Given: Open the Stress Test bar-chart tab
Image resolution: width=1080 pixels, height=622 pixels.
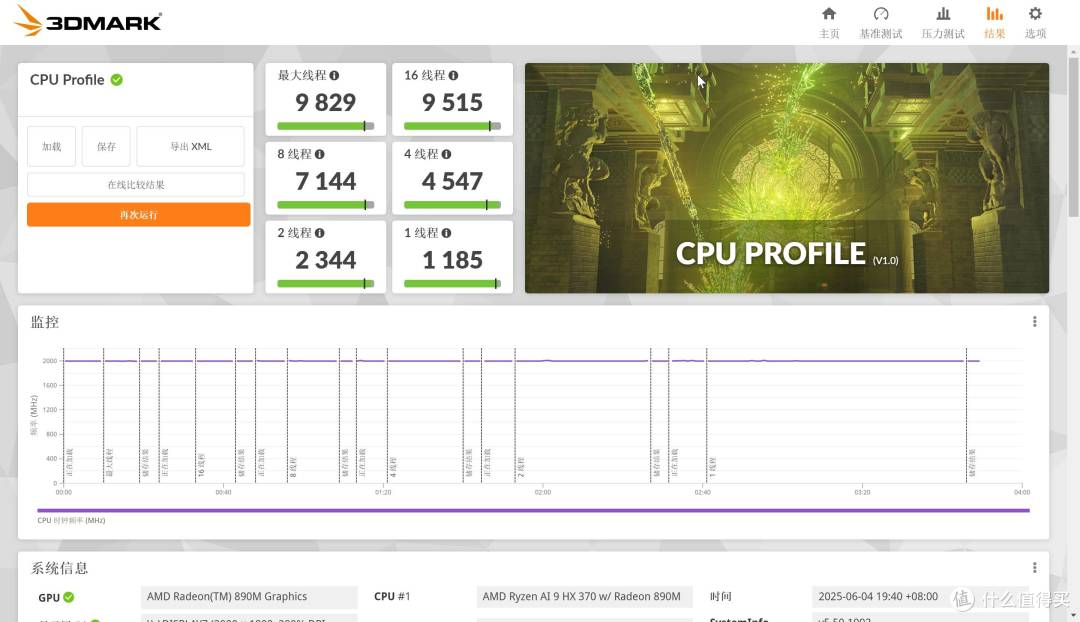Looking at the screenshot, I should coord(943,14).
